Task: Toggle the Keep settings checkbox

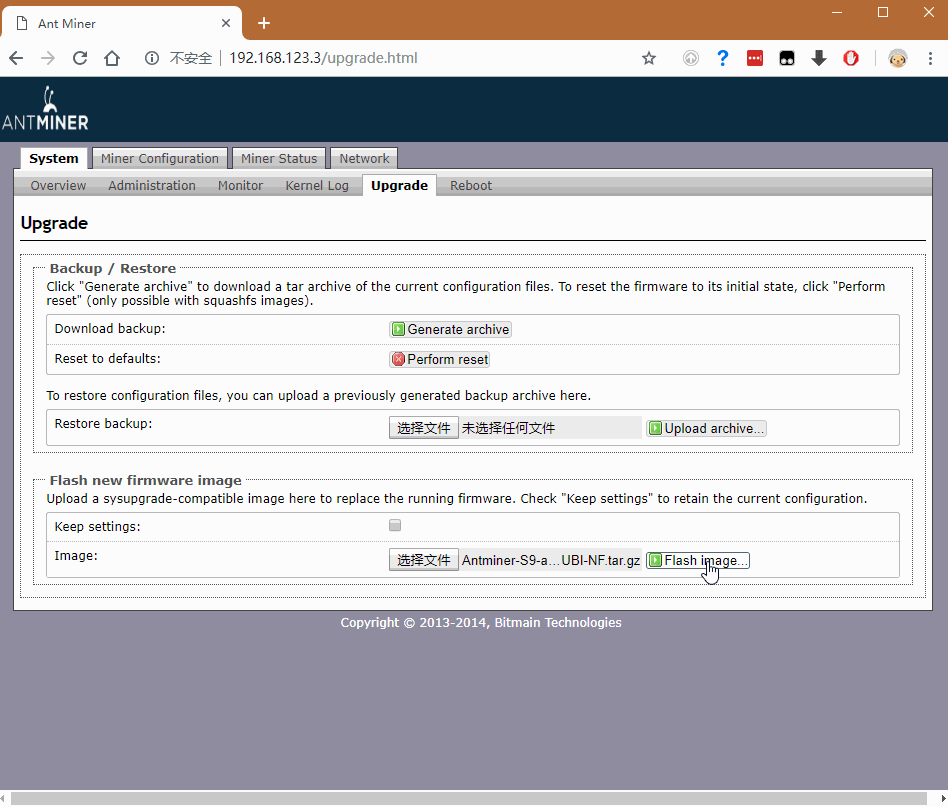Action: (395, 525)
